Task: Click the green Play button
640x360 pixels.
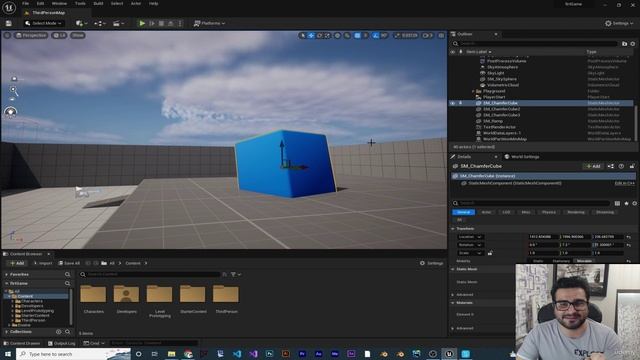Action: point(142,23)
